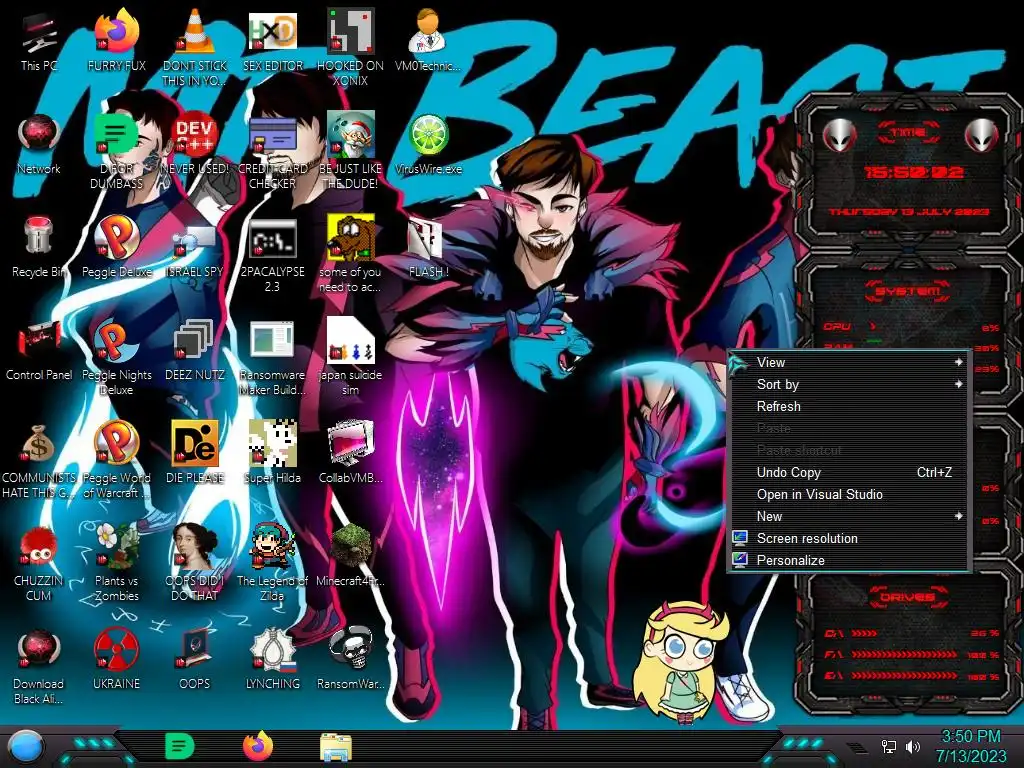The height and width of the screenshot is (768, 1024).
Task: Choose Open in Visual Studio
Action: point(850,494)
